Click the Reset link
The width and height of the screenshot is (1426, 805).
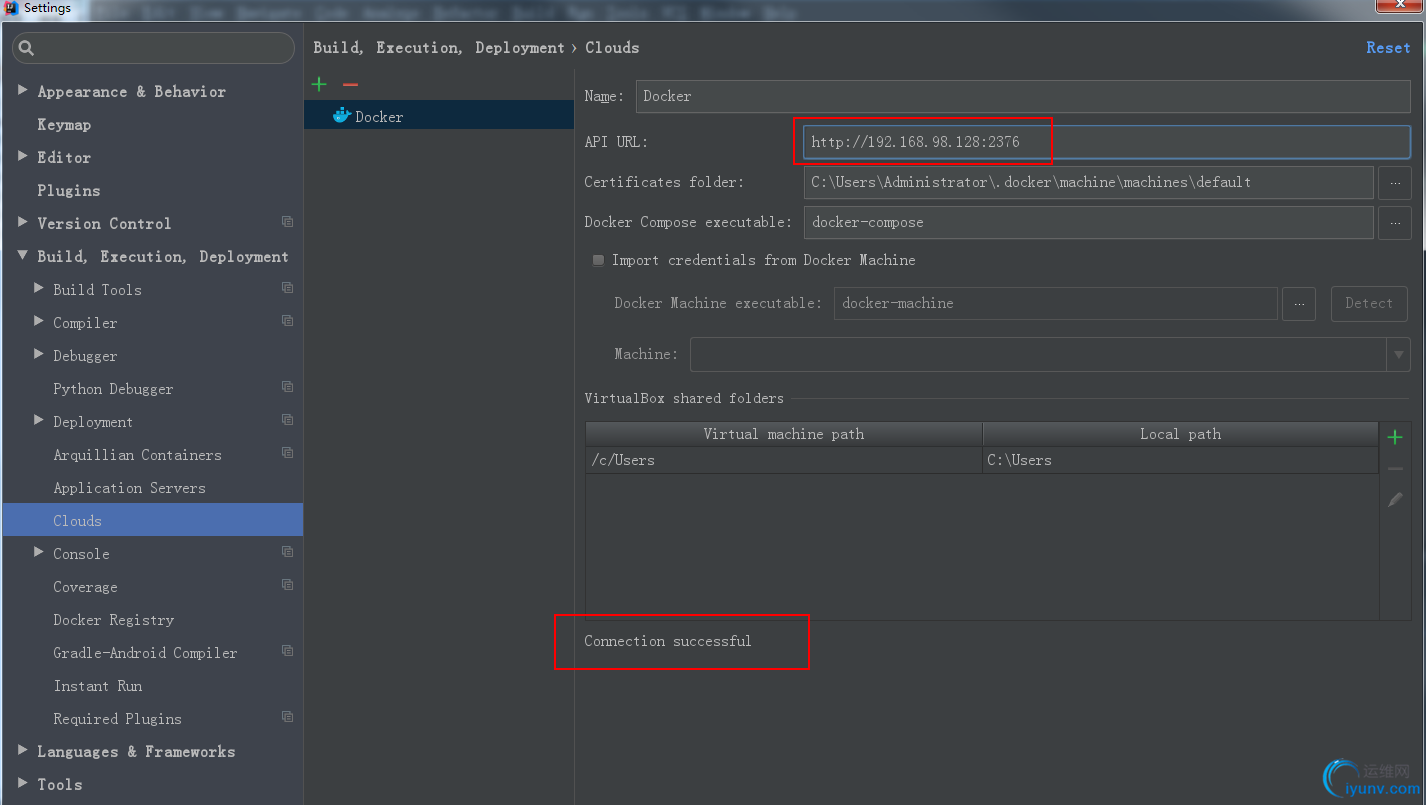(1388, 47)
